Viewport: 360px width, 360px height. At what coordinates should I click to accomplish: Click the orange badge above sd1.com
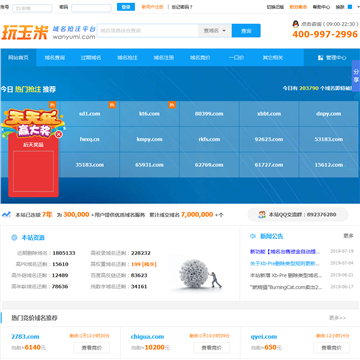(x=112, y=105)
